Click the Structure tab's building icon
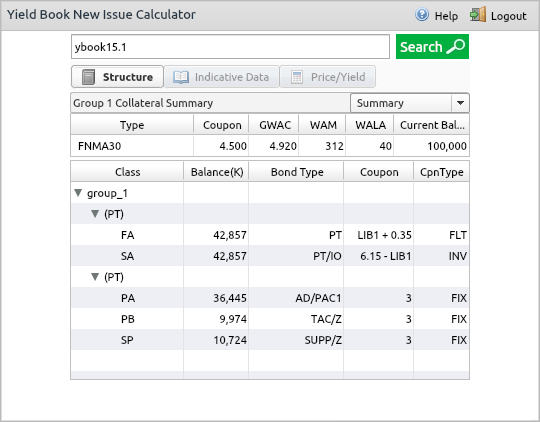This screenshot has height=422, width=540. (x=88, y=77)
